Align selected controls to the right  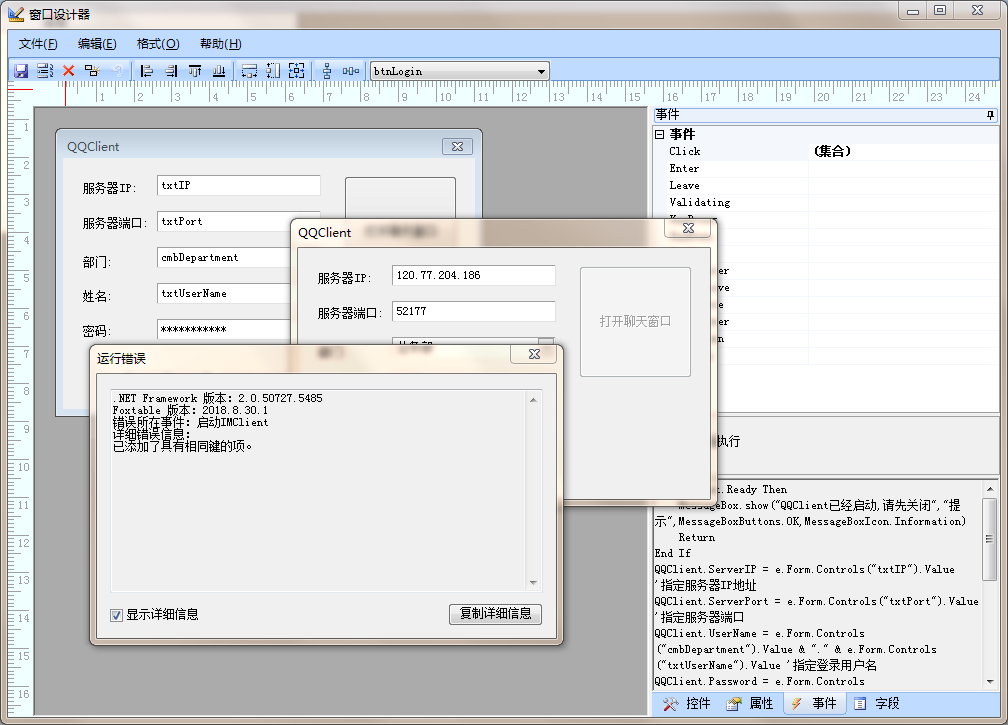coord(171,71)
